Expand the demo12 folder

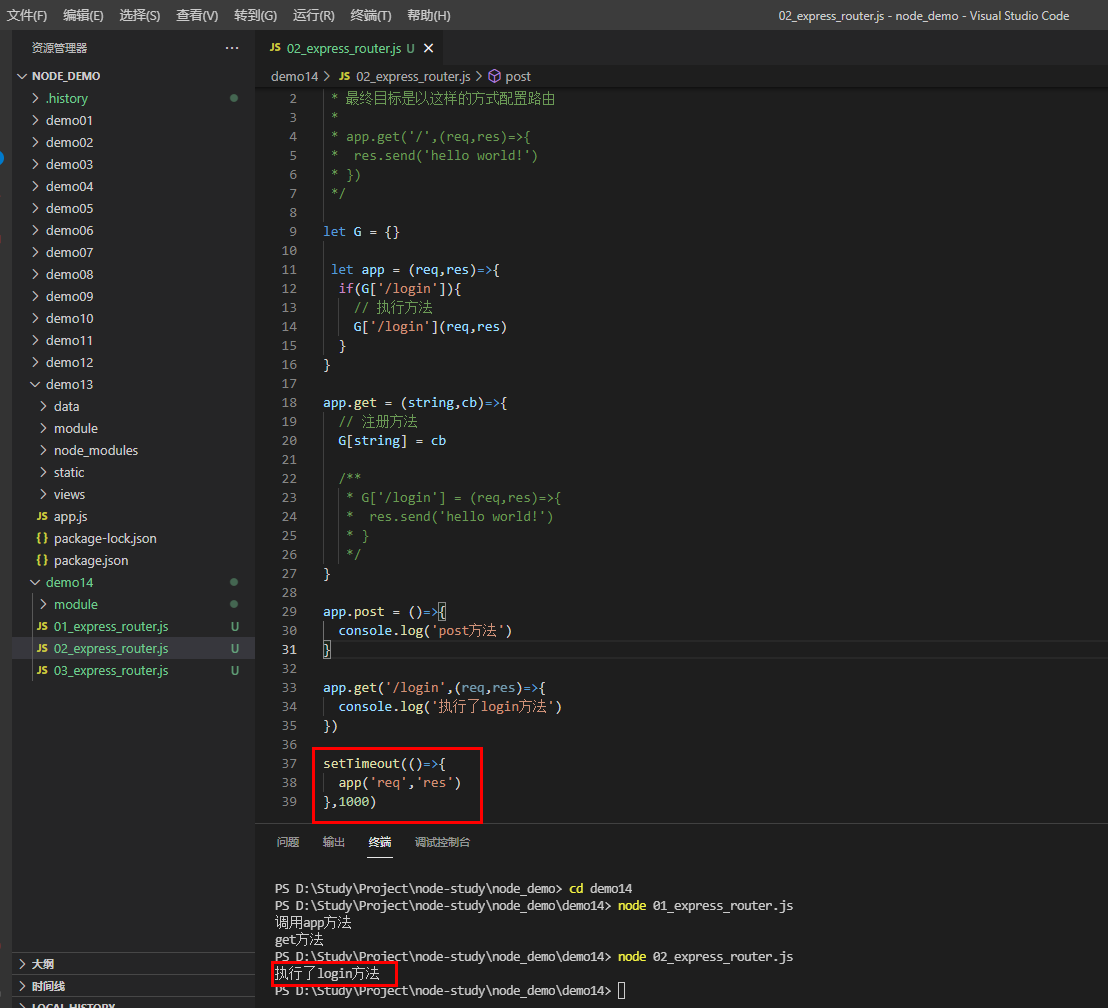(134, 362)
